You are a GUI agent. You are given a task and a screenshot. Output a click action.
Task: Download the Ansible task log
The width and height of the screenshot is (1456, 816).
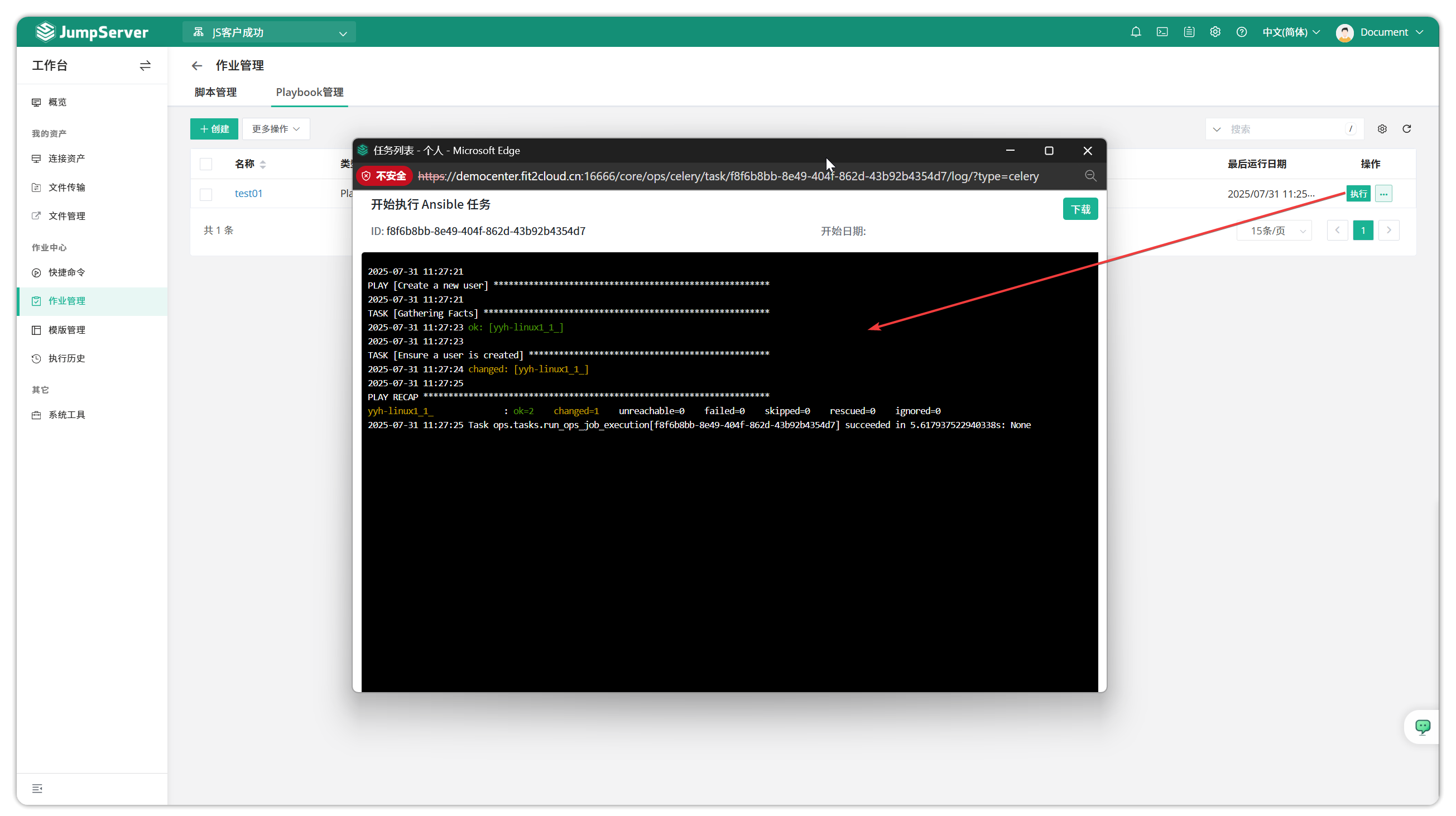click(x=1080, y=209)
